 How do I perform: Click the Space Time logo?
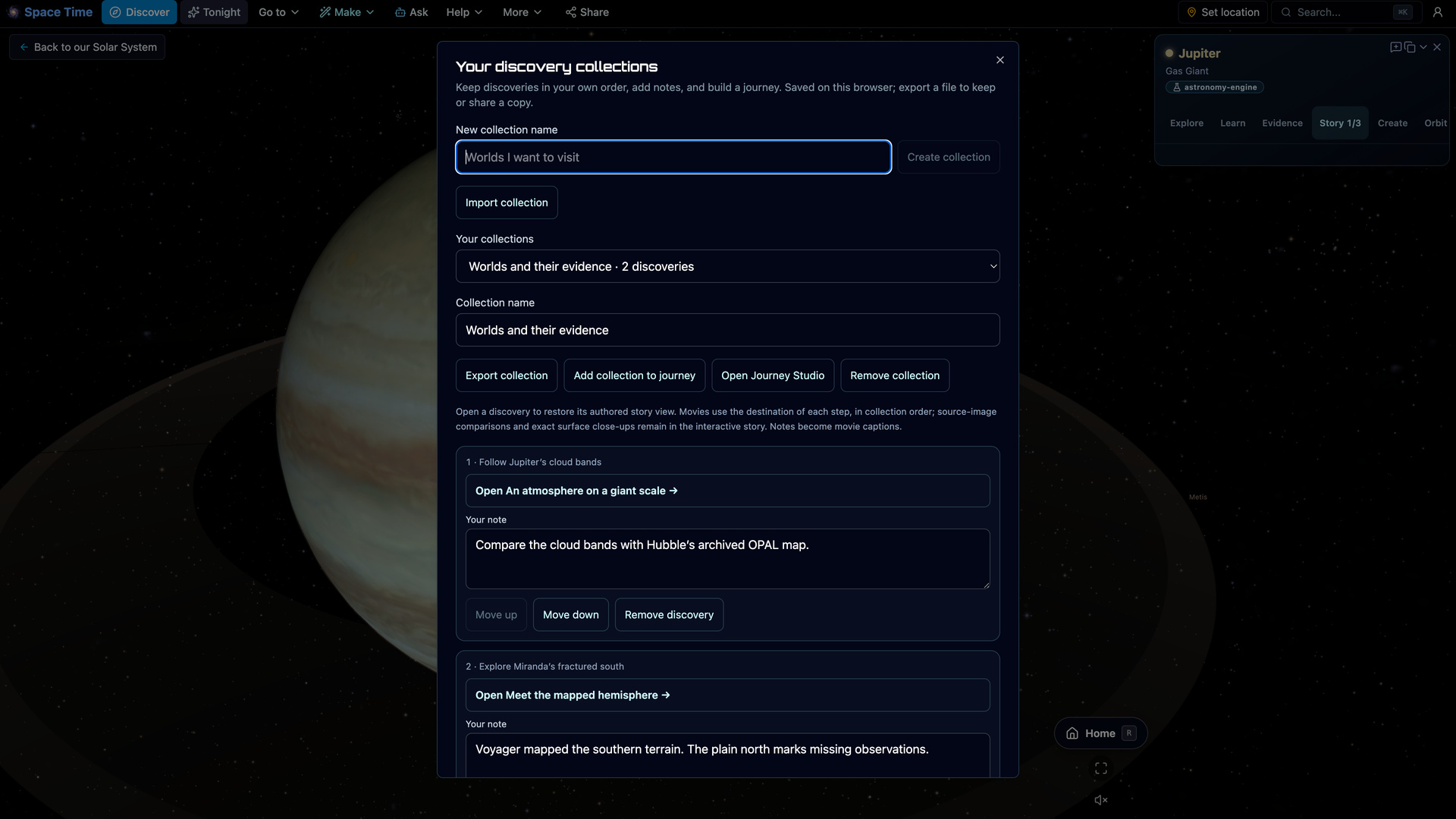coord(50,12)
